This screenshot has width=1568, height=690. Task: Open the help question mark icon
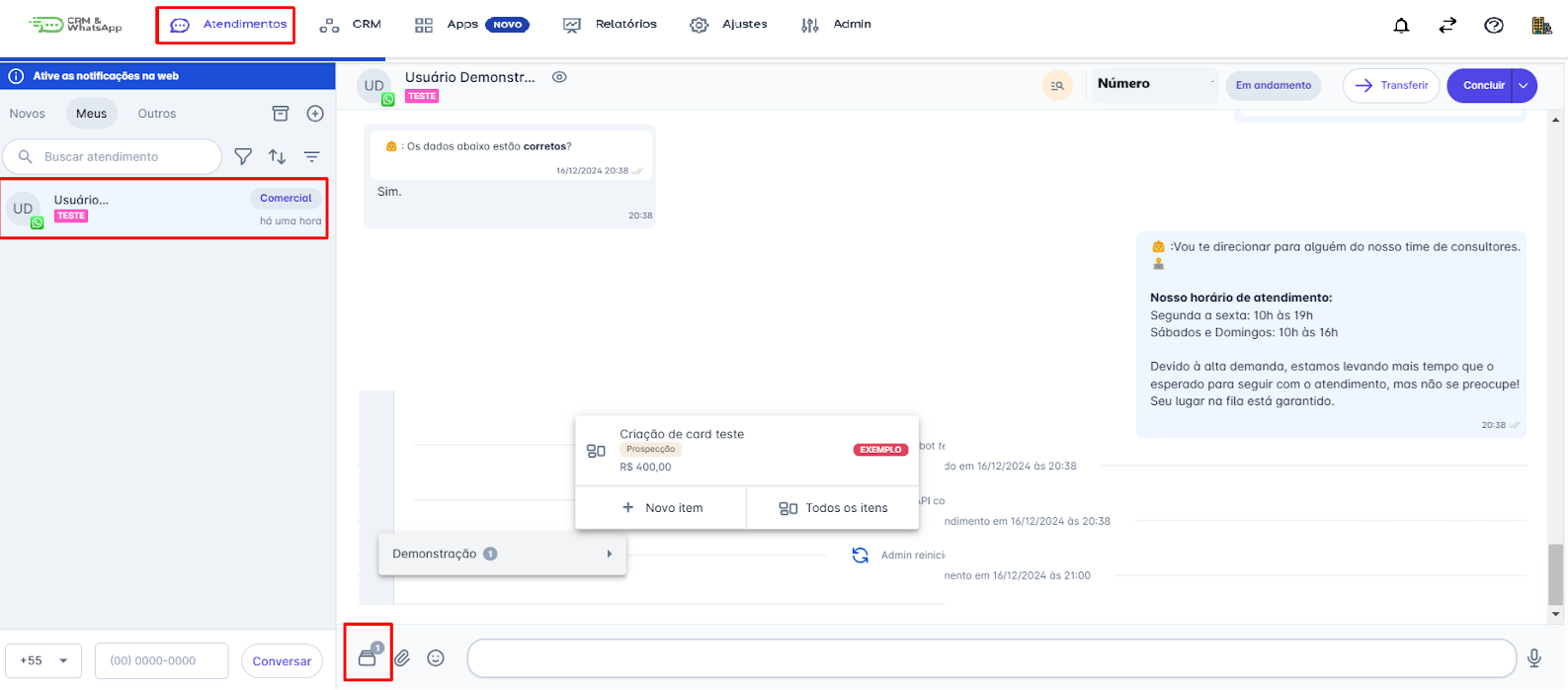coord(1494,26)
